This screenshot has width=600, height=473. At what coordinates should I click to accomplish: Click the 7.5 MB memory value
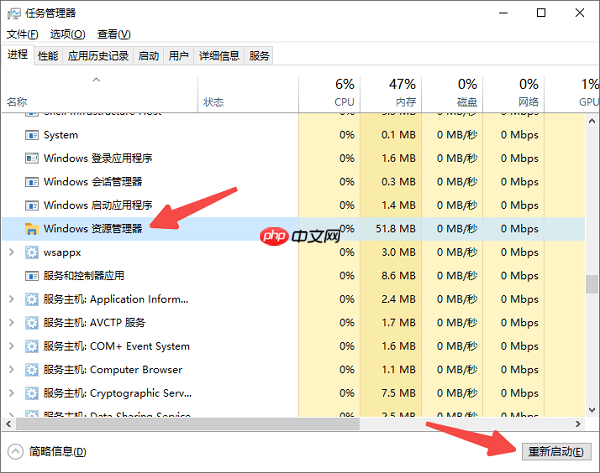click(x=398, y=393)
